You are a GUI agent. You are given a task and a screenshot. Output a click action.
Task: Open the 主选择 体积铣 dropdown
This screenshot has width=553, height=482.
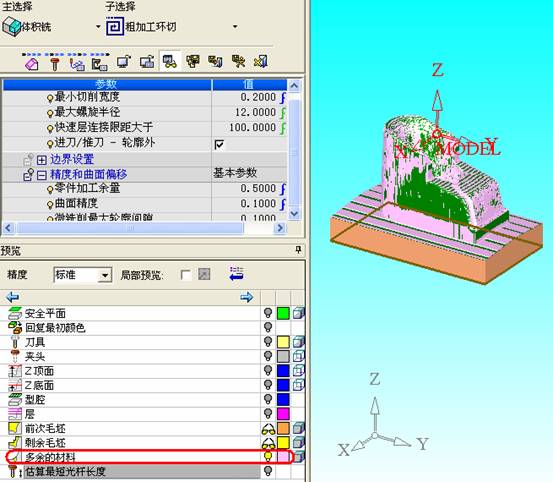98,26
